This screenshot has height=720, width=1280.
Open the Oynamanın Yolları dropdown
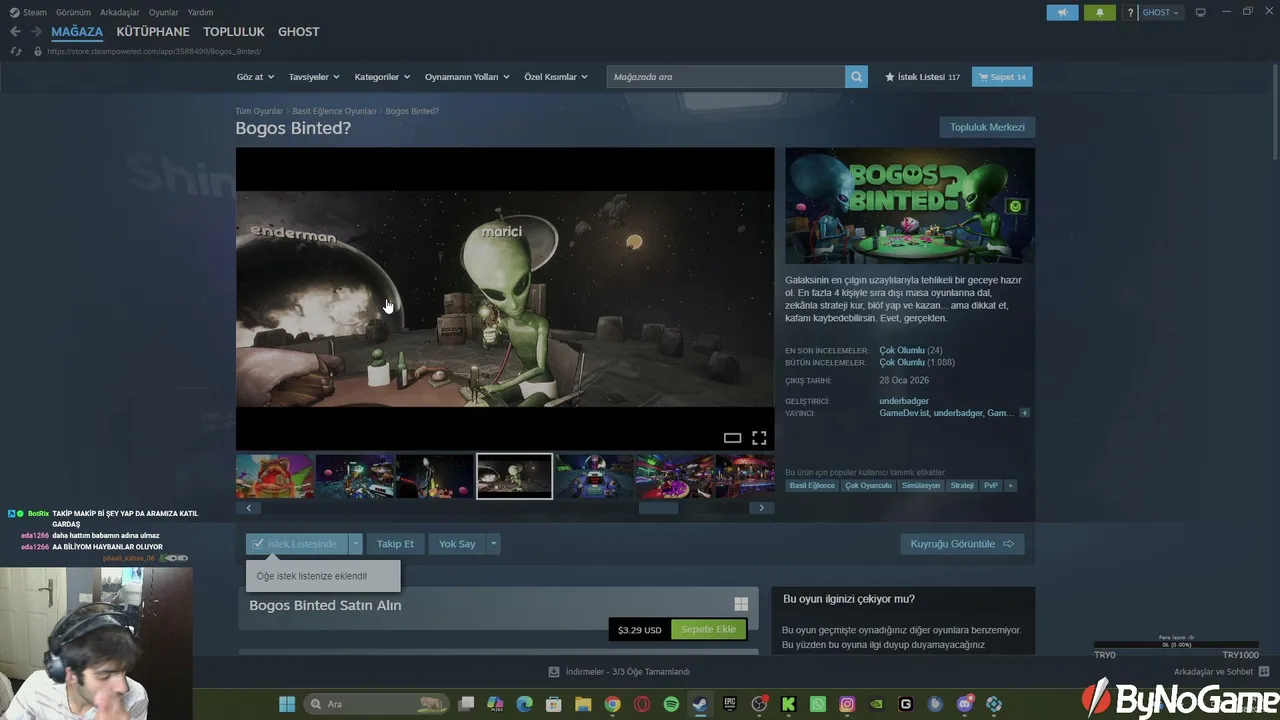(x=467, y=77)
